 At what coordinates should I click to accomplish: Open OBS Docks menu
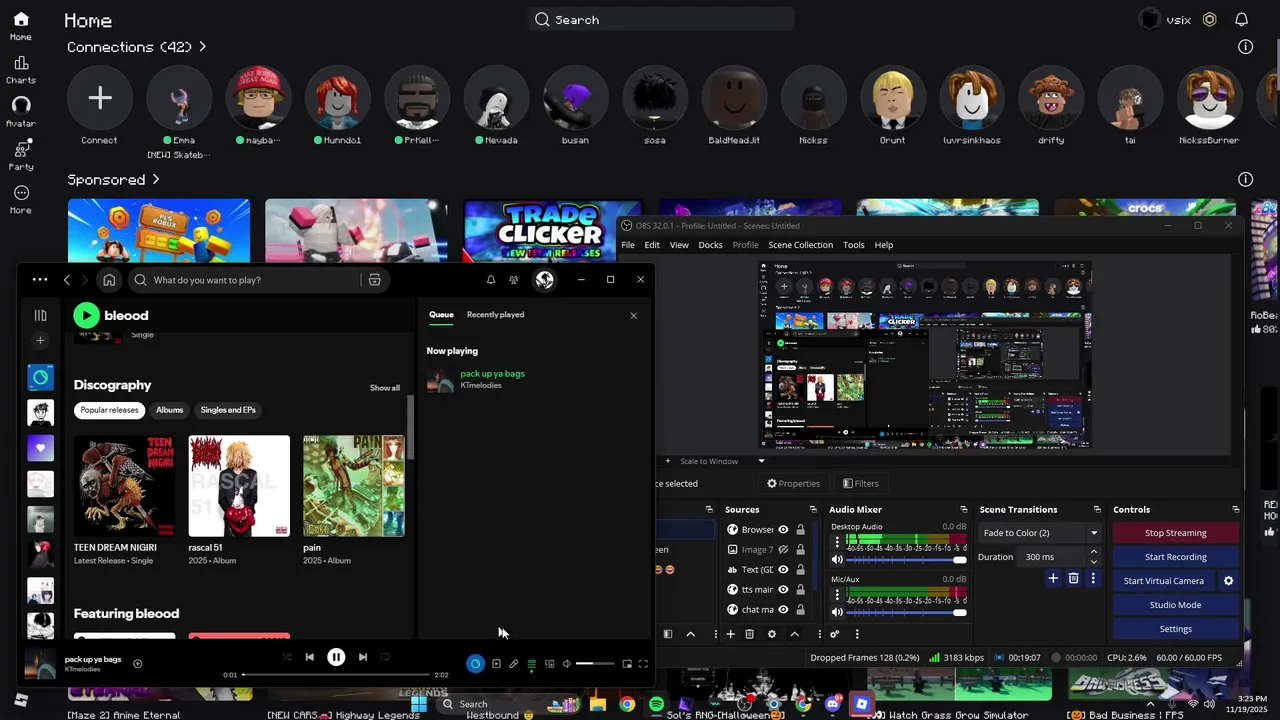pos(710,245)
